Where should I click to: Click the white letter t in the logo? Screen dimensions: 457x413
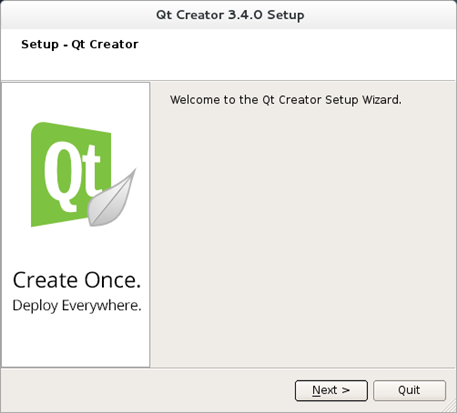(91, 173)
